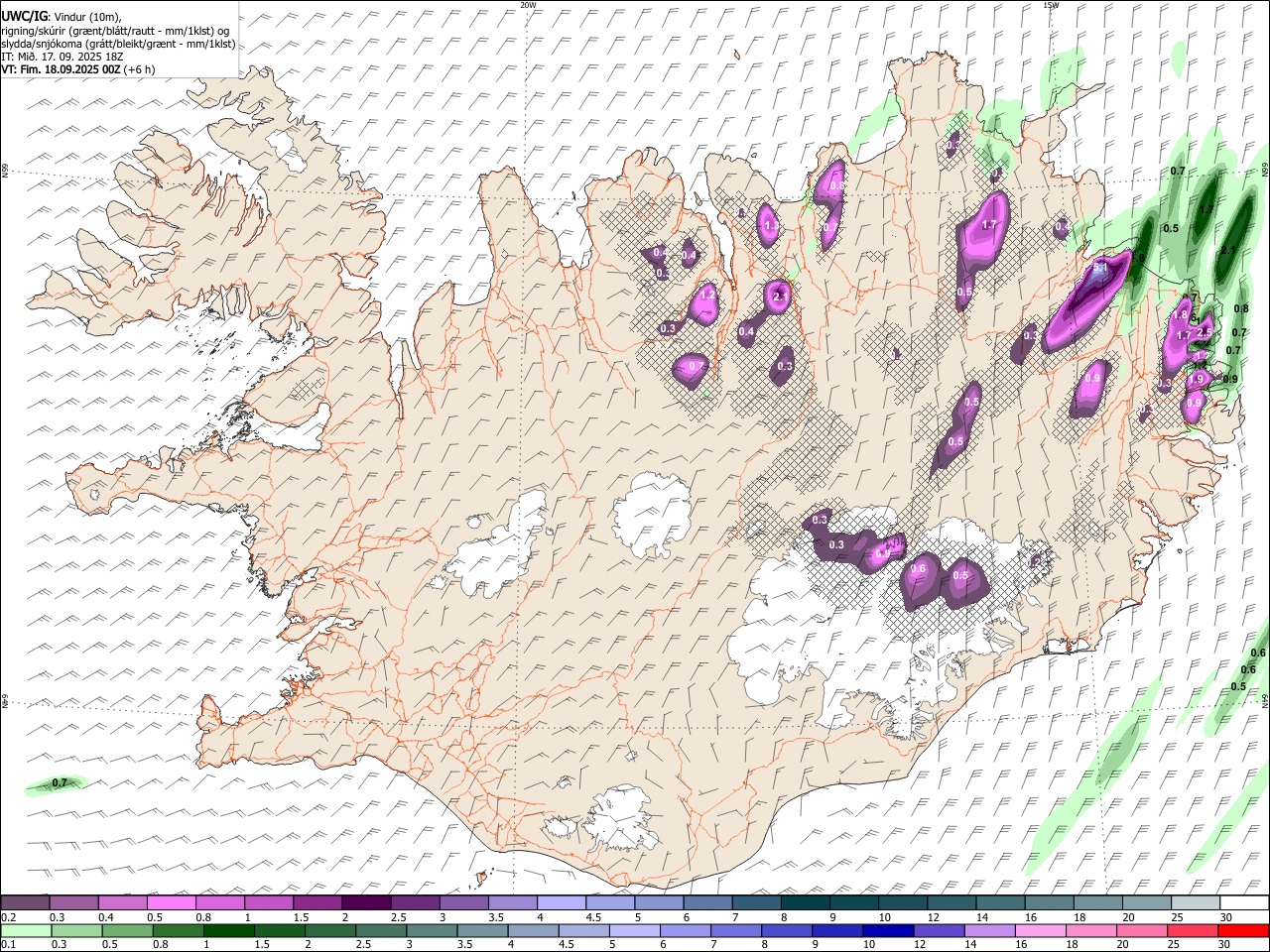Click the VT: Fim. 18.09.2025 00Z (+6 h) line
This screenshot has width=1270, height=952.
click(78, 69)
